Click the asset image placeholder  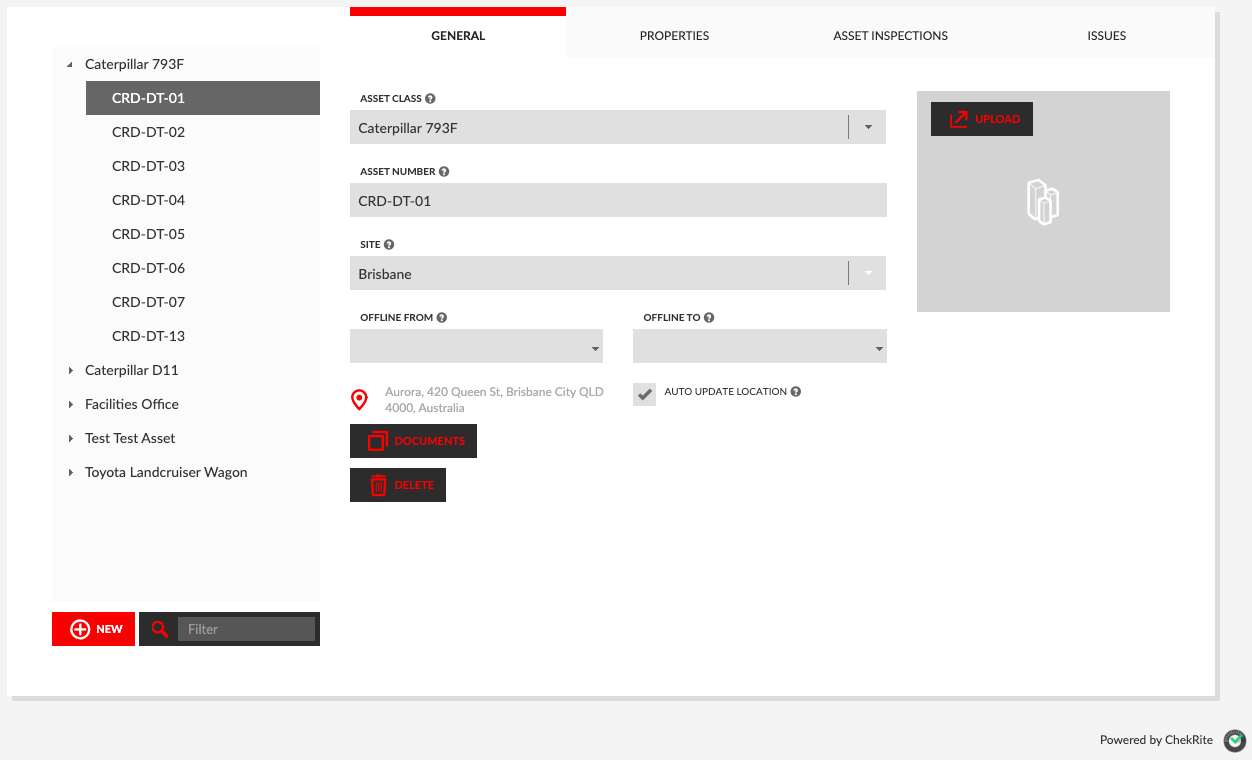pos(1043,202)
